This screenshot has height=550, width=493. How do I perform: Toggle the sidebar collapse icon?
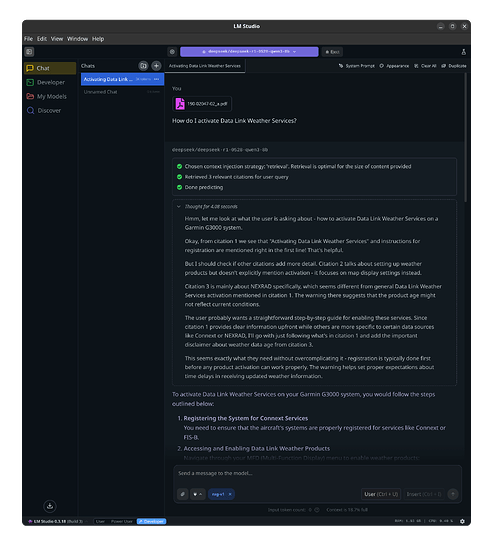click(x=29, y=52)
